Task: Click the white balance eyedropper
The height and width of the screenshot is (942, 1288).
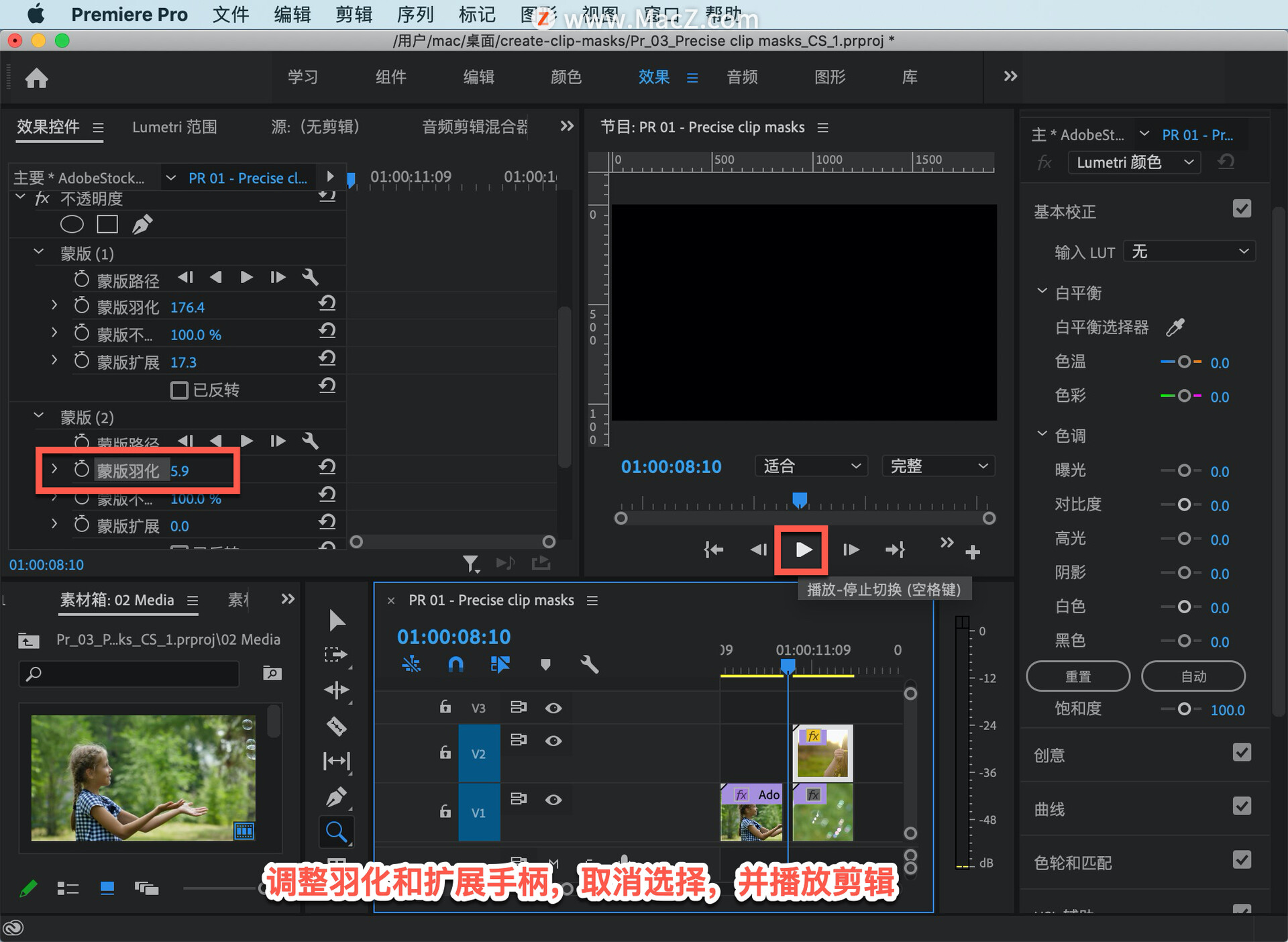Action: point(1175,327)
